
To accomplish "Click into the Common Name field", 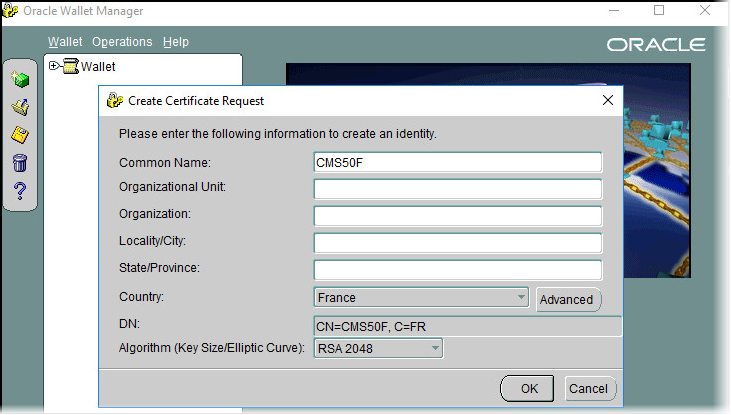I will [x=457, y=162].
